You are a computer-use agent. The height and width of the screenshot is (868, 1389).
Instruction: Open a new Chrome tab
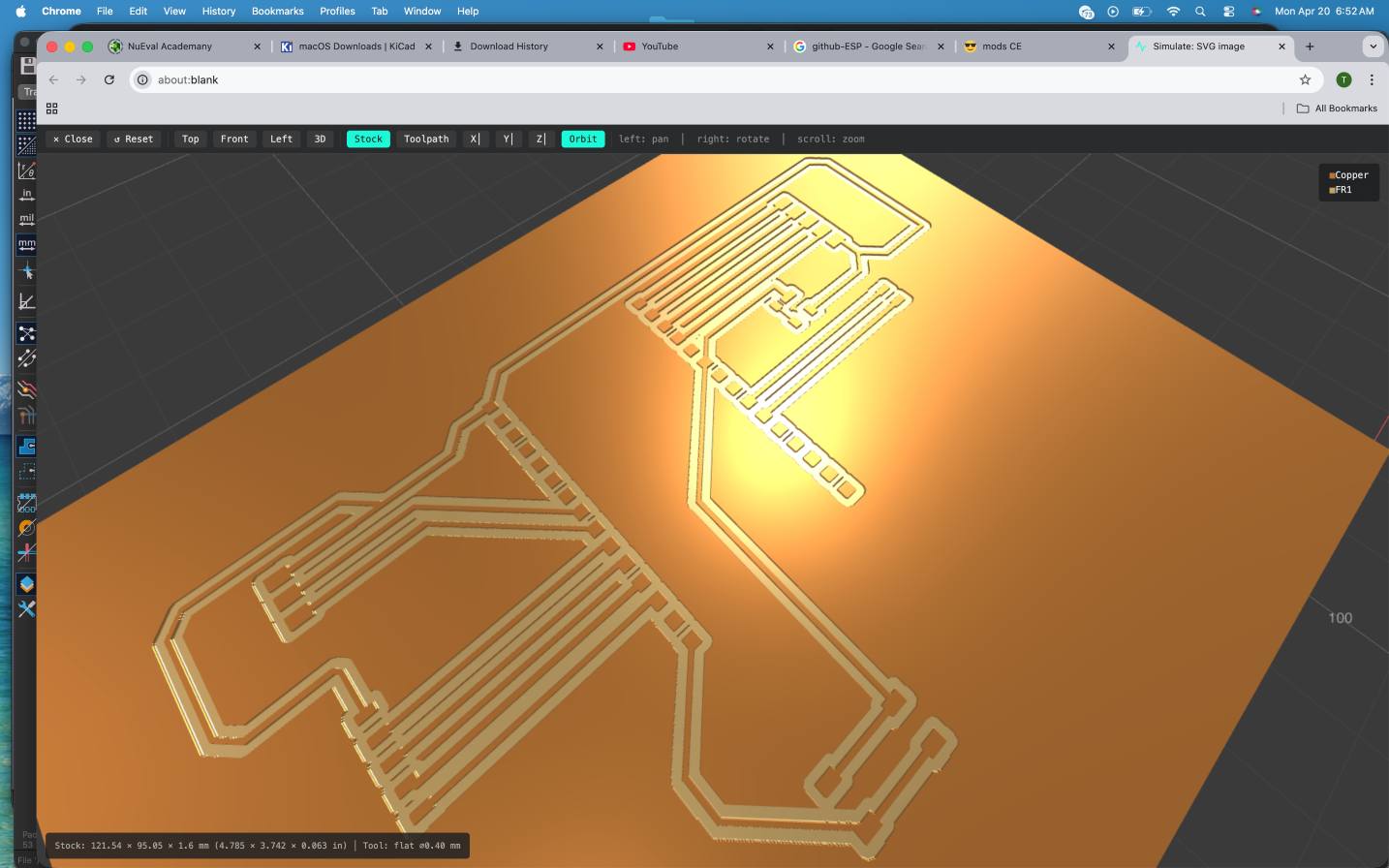tap(1310, 46)
